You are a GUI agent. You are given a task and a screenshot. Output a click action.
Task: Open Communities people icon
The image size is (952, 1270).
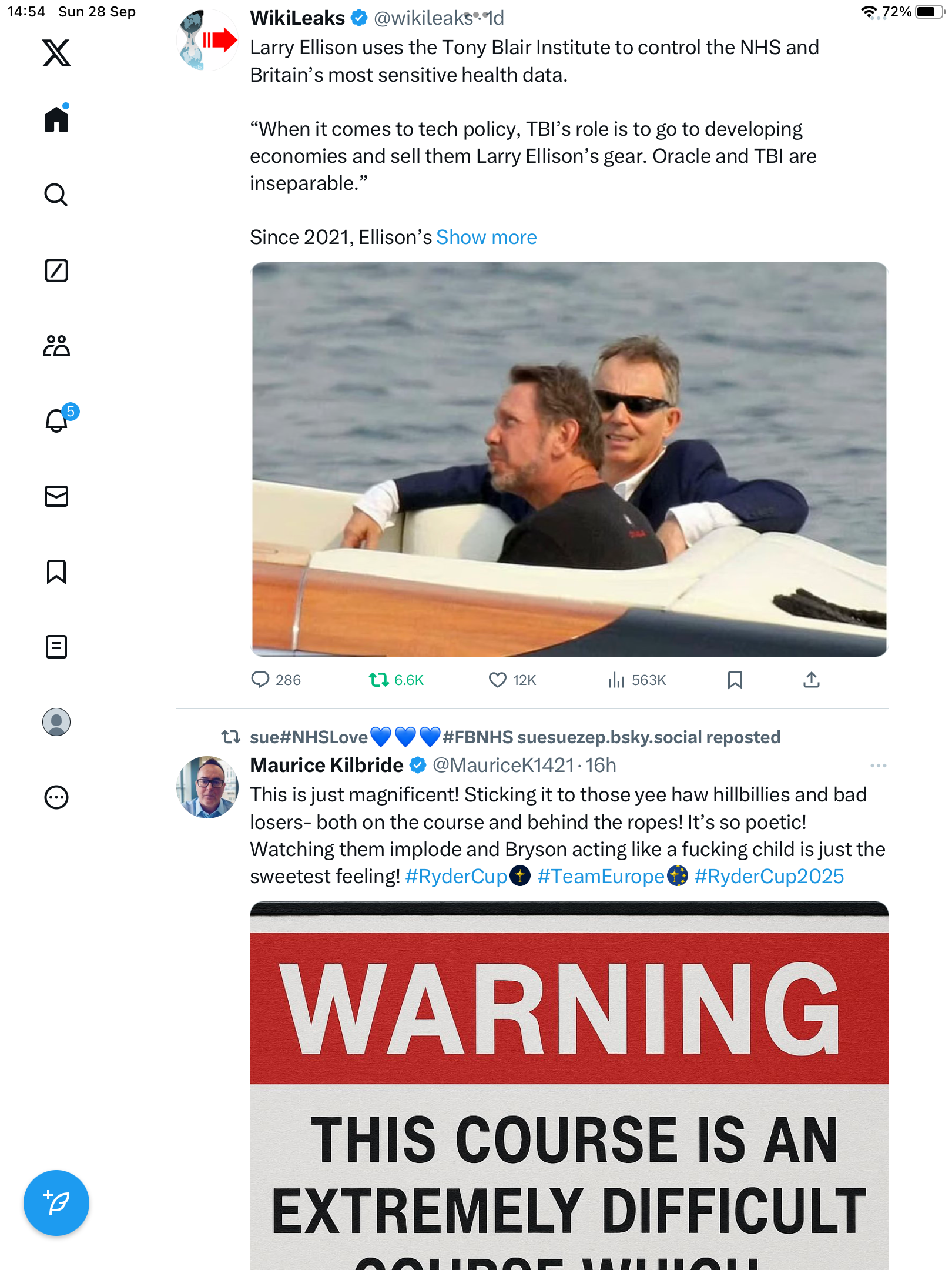point(56,346)
